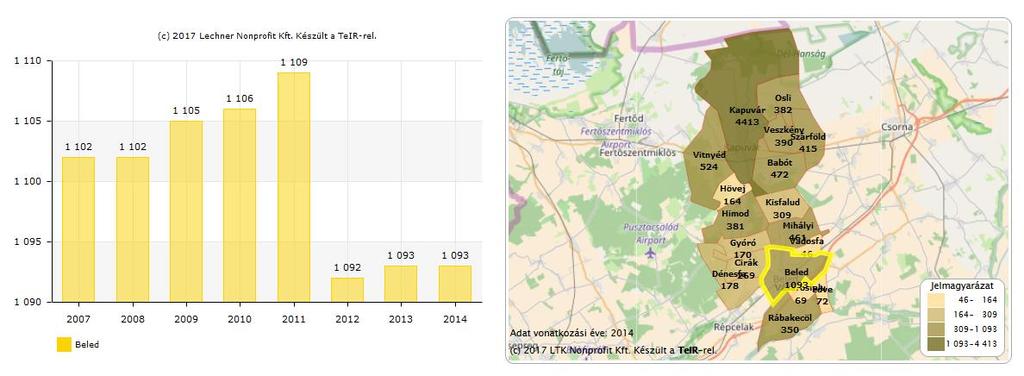Click the 309-1 093 legend color swatch
This screenshot has width=1024, height=376.
tap(936, 329)
